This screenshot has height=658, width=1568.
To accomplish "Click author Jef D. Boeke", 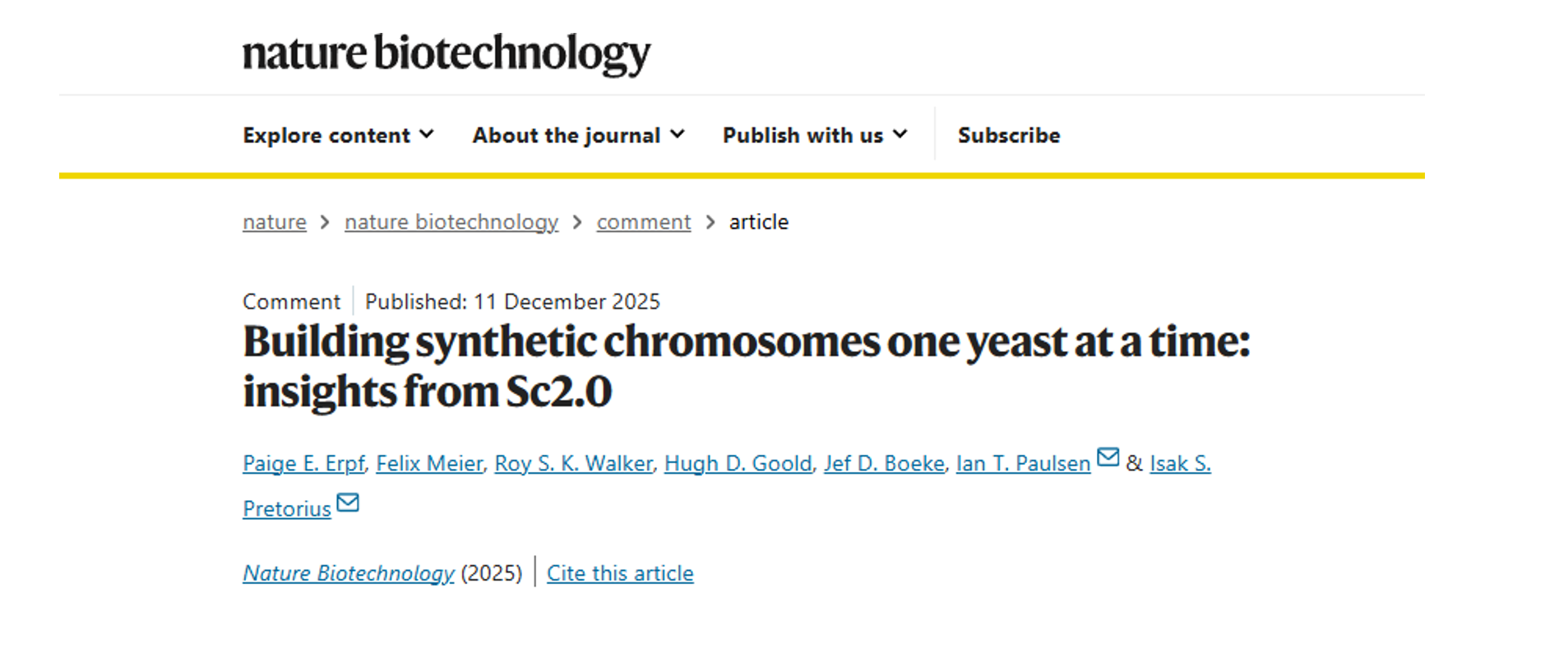I will pyautogui.click(x=884, y=464).
